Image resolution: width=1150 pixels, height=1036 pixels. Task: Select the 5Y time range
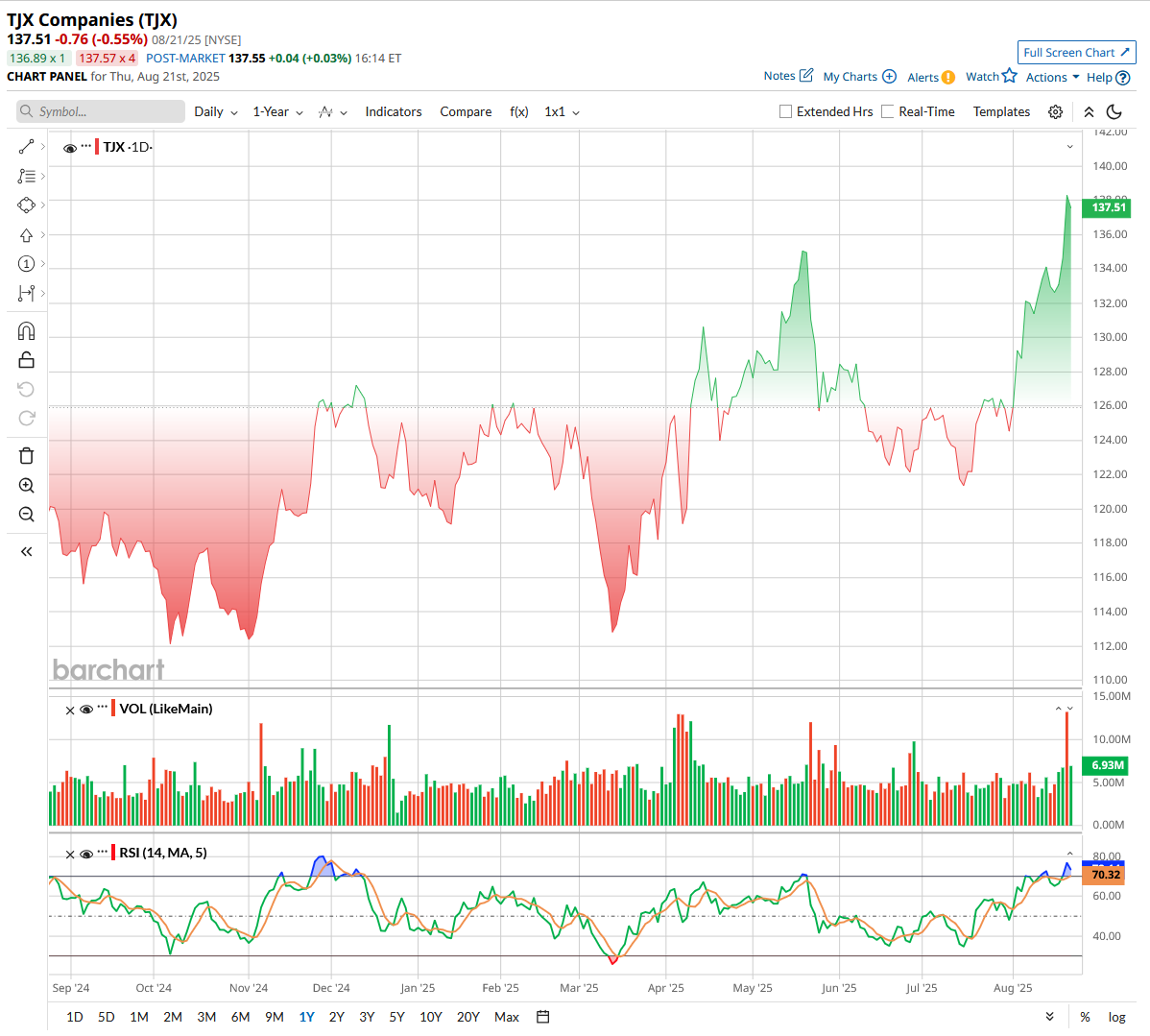[396, 1017]
